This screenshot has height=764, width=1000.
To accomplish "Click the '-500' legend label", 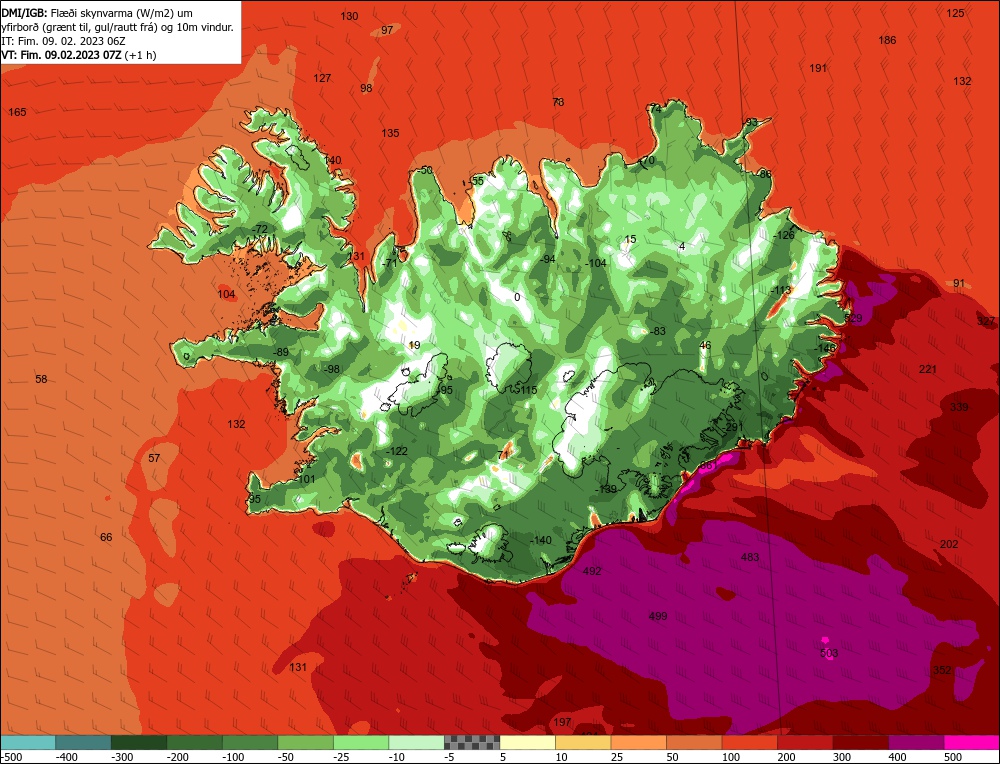I will (11, 757).
